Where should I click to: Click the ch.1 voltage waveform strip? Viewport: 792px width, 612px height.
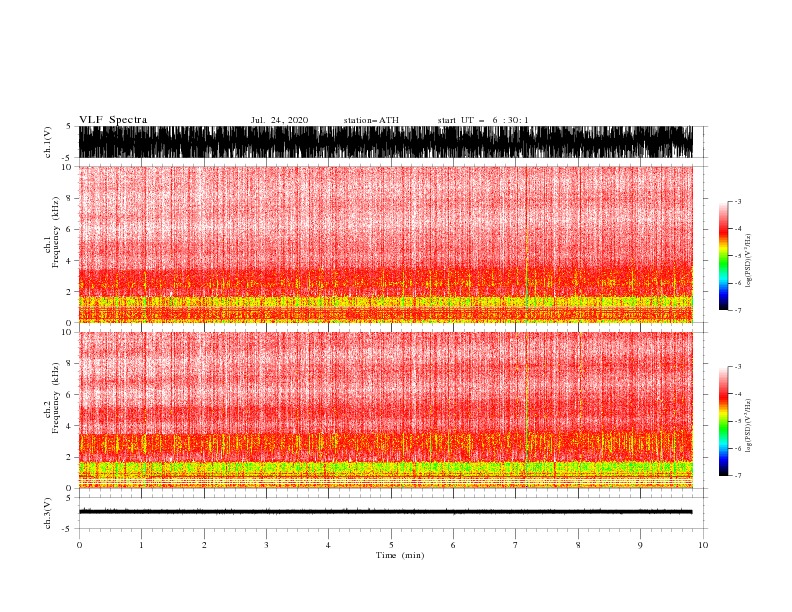pyautogui.click(x=386, y=142)
